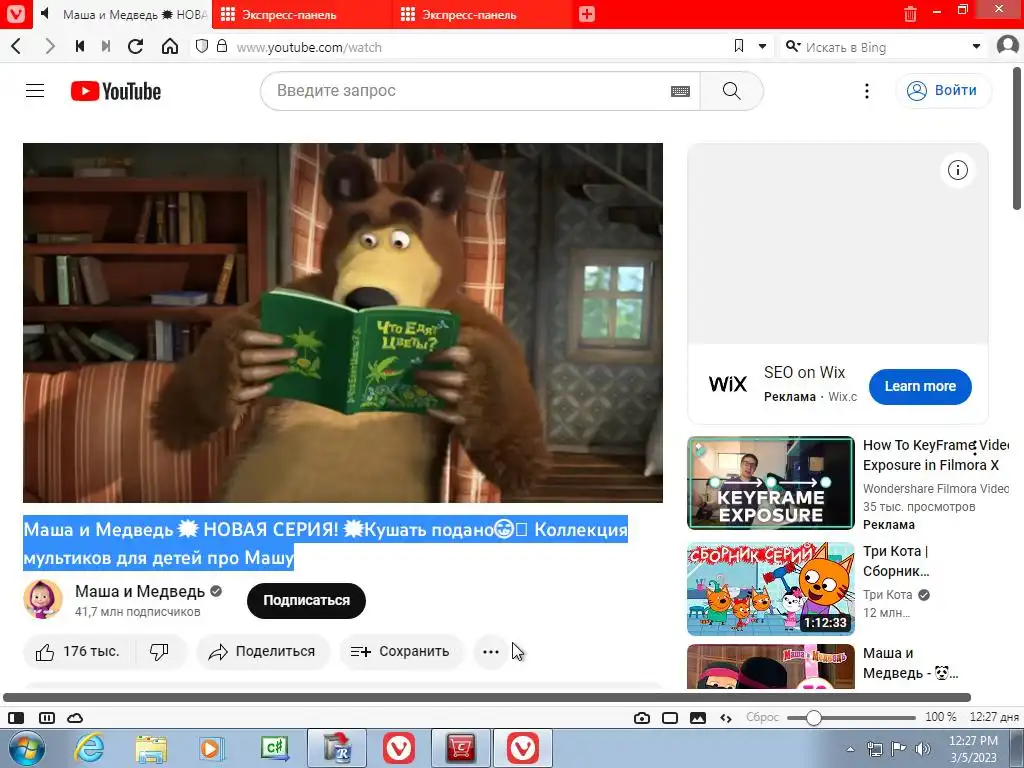
Task: Like the video with 176 тыс. thumbs up
Action: (79, 651)
